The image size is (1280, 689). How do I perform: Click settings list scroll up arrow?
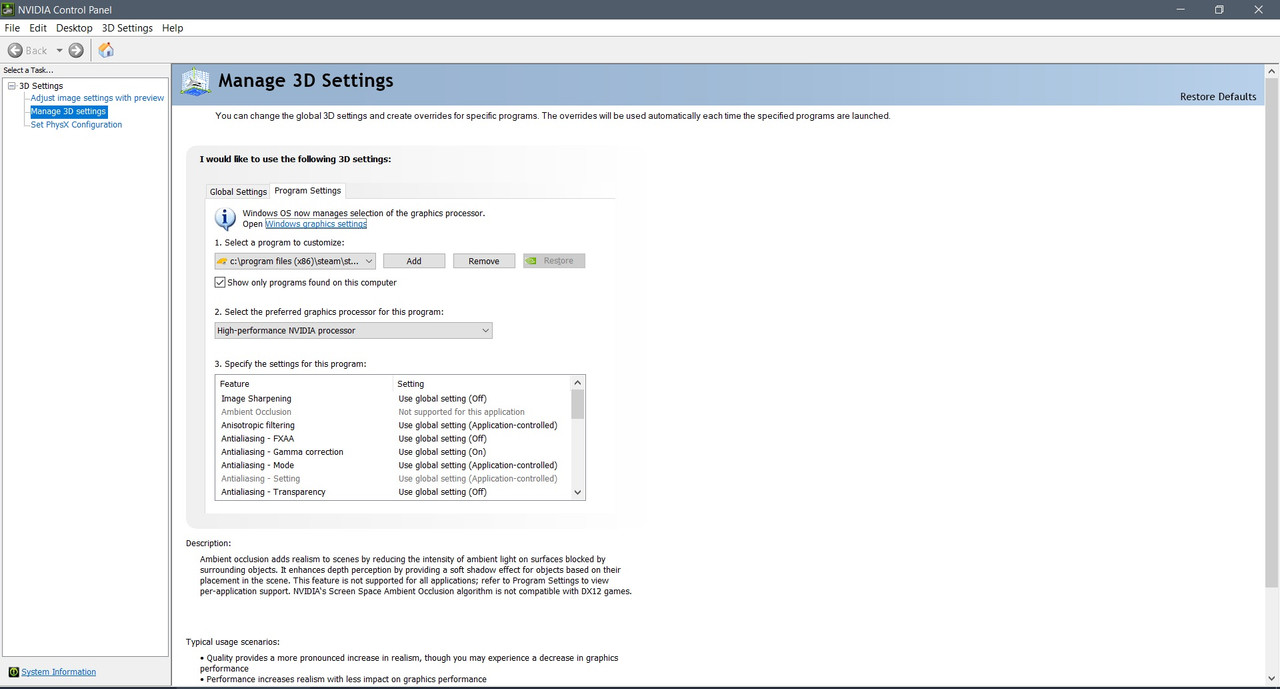(x=577, y=382)
